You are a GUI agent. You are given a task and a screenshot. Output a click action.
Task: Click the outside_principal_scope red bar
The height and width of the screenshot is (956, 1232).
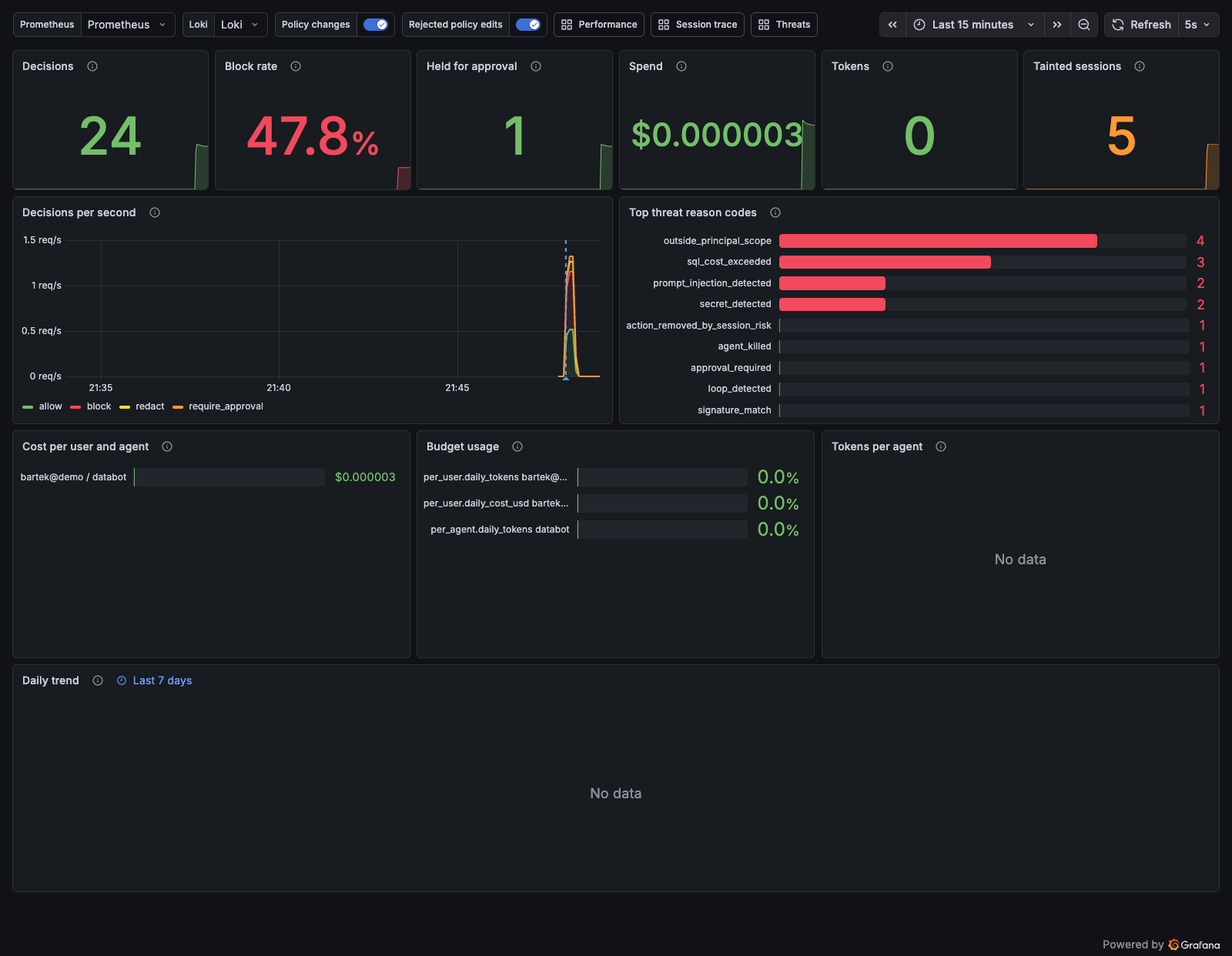coord(938,241)
